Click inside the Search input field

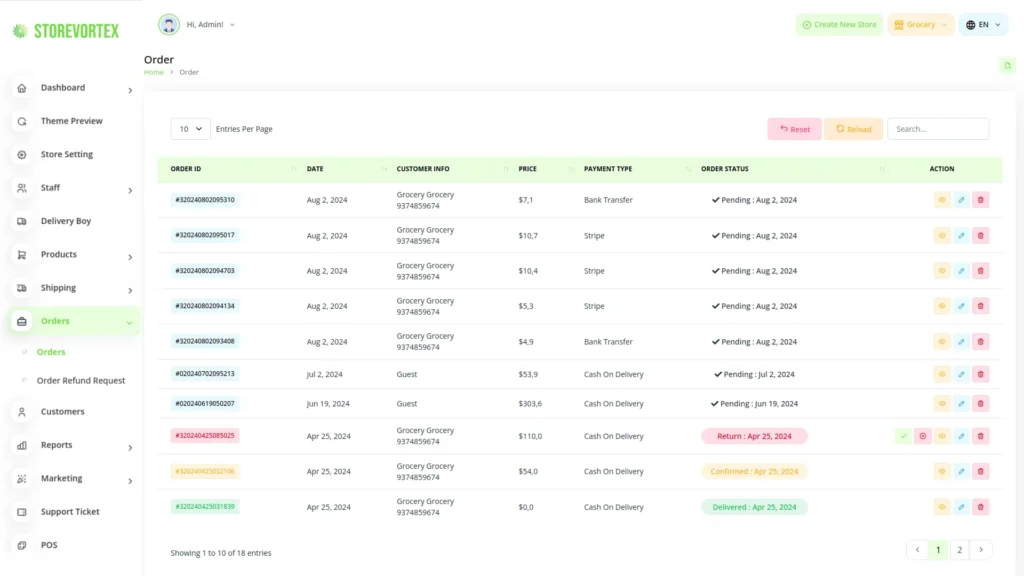point(937,129)
